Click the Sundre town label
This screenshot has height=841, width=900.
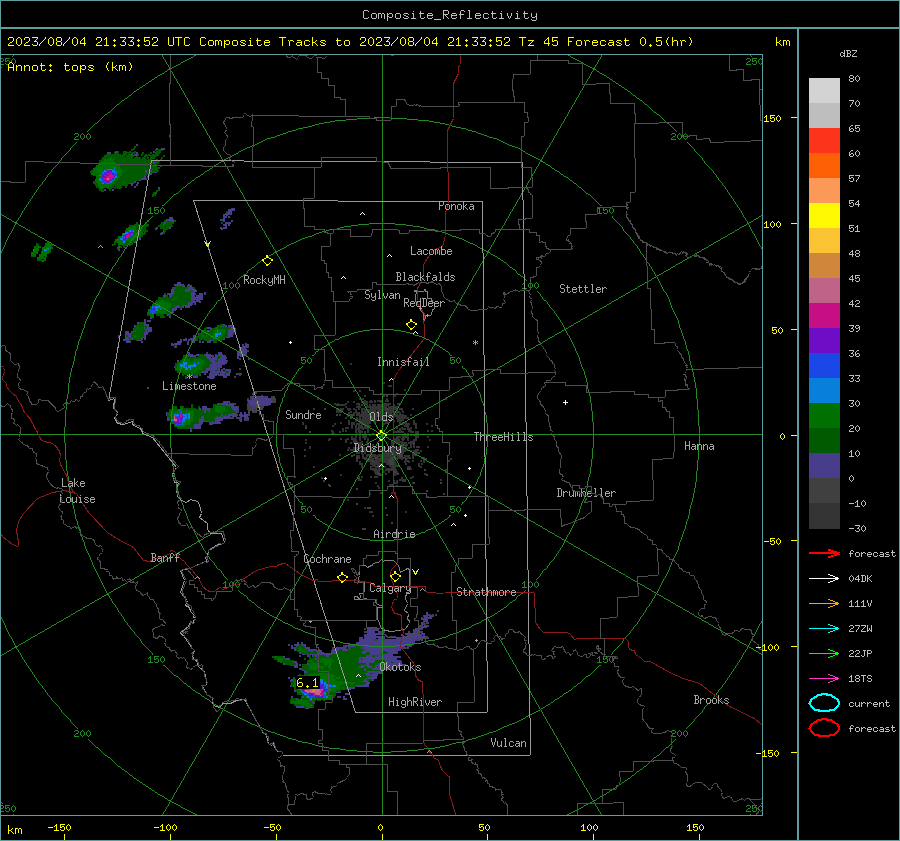point(303,414)
